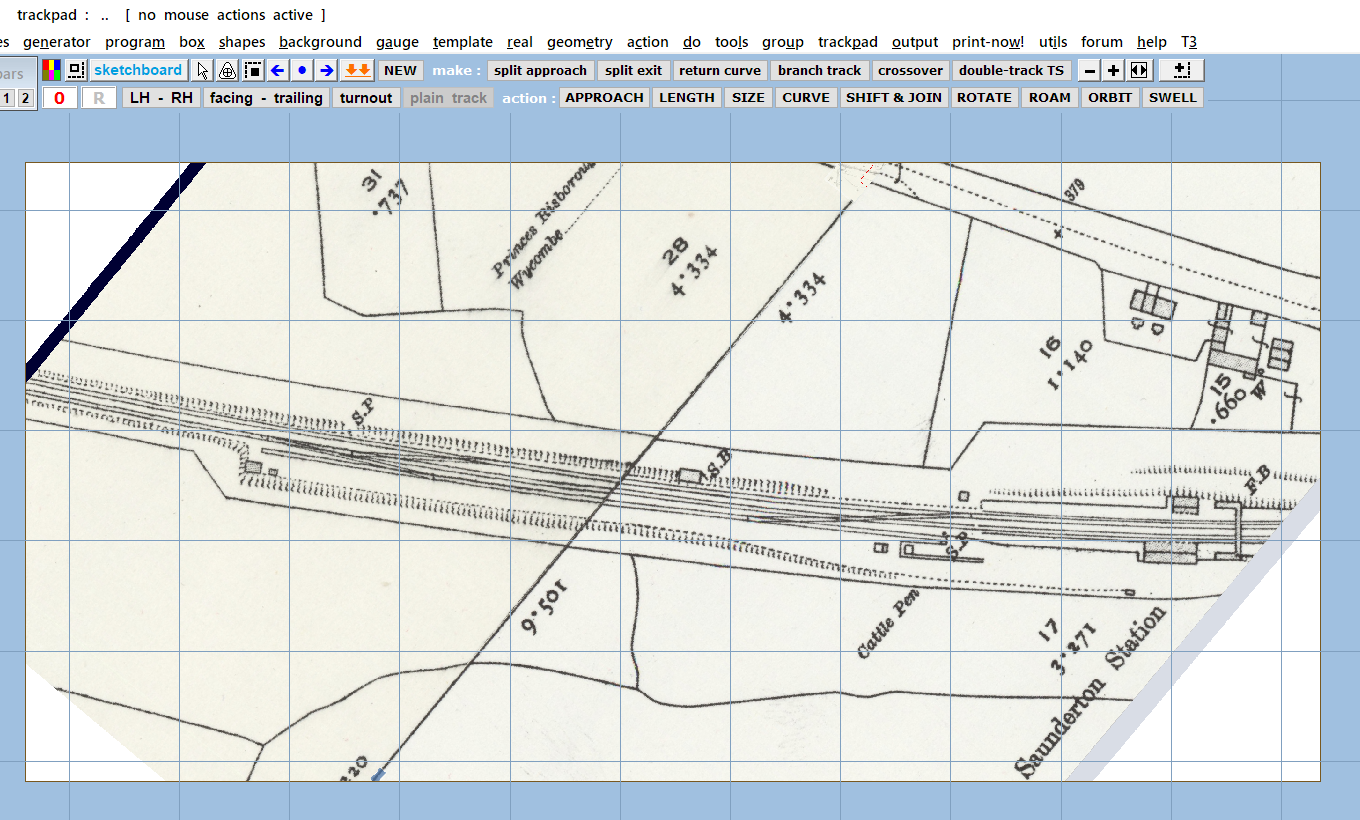
Task: Click the orange double down arrows icon
Action: coord(357,70)
